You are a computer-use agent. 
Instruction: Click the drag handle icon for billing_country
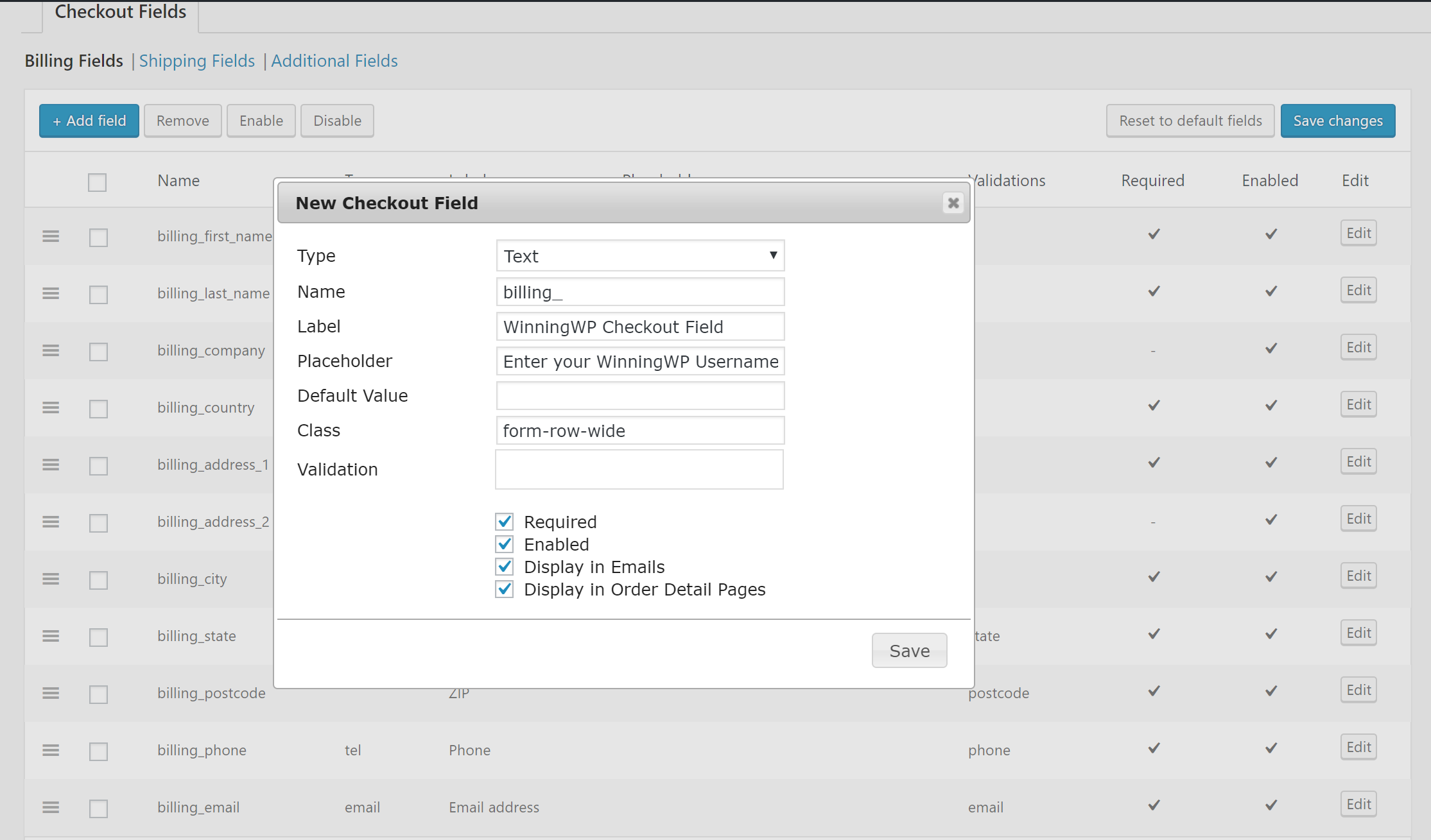(x=50, y=404)
